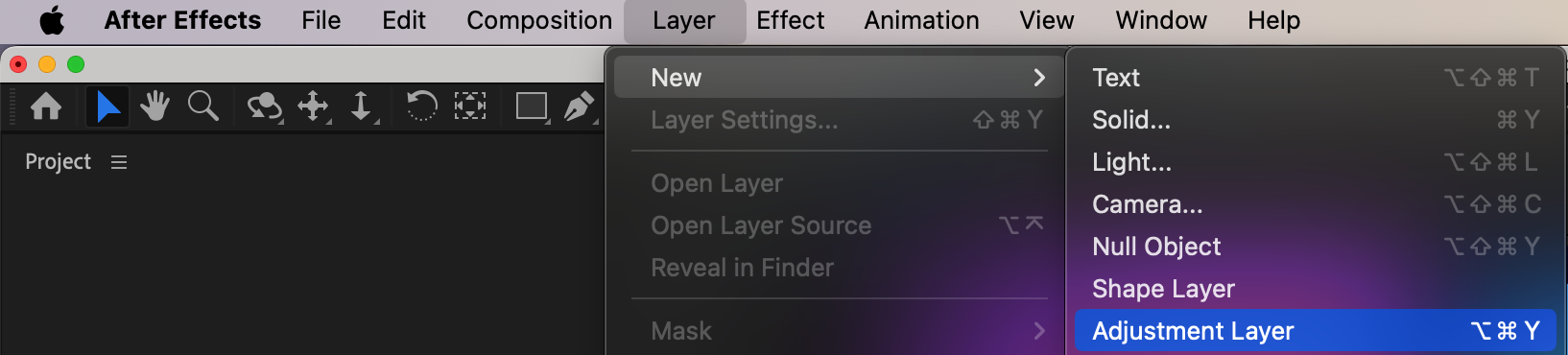This screenshot has height=355, width=1568.
Task: Select the Dolly camera tool
Action: coord(362,106)
